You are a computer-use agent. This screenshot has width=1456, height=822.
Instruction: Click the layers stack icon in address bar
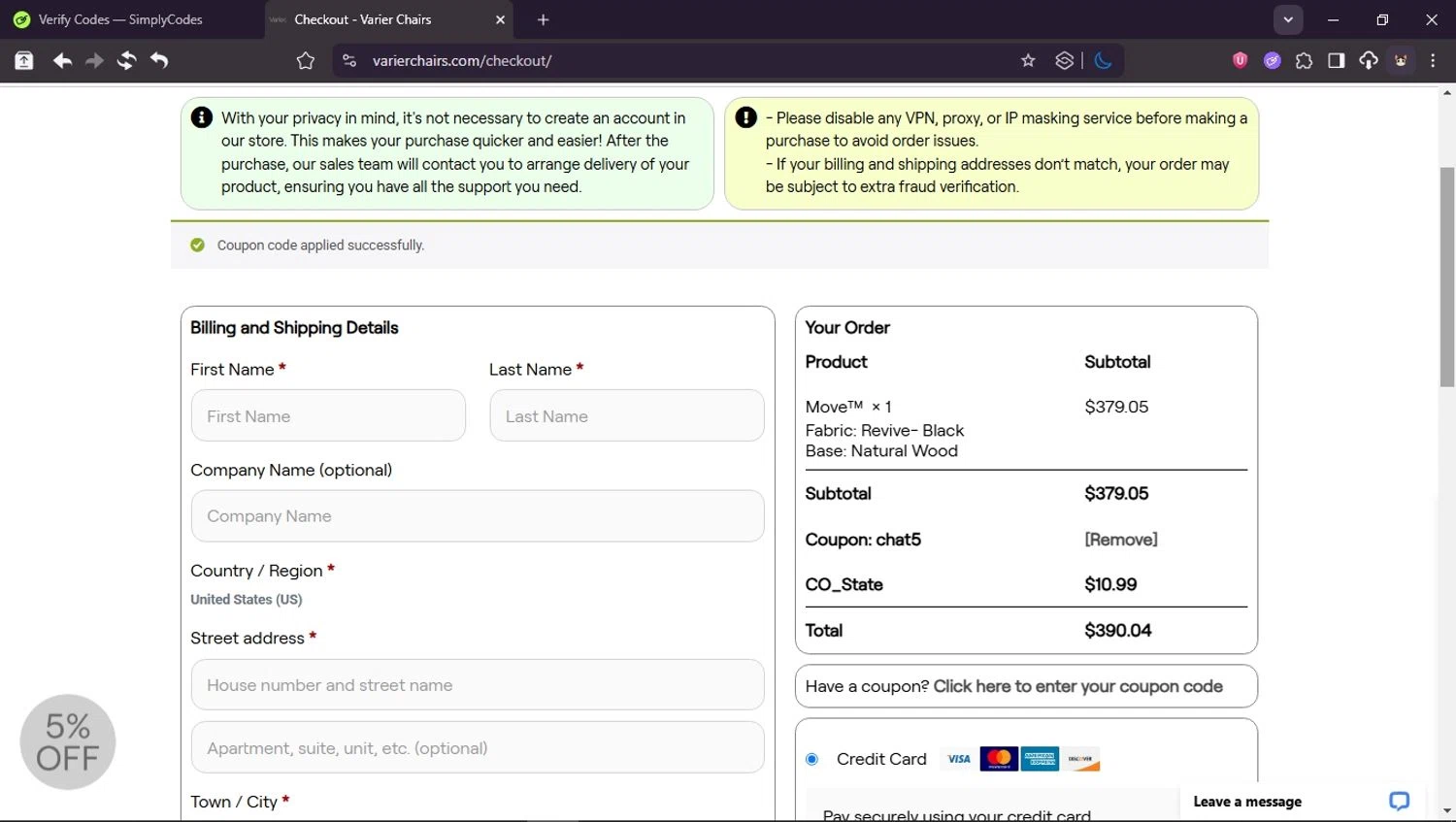1065,60
